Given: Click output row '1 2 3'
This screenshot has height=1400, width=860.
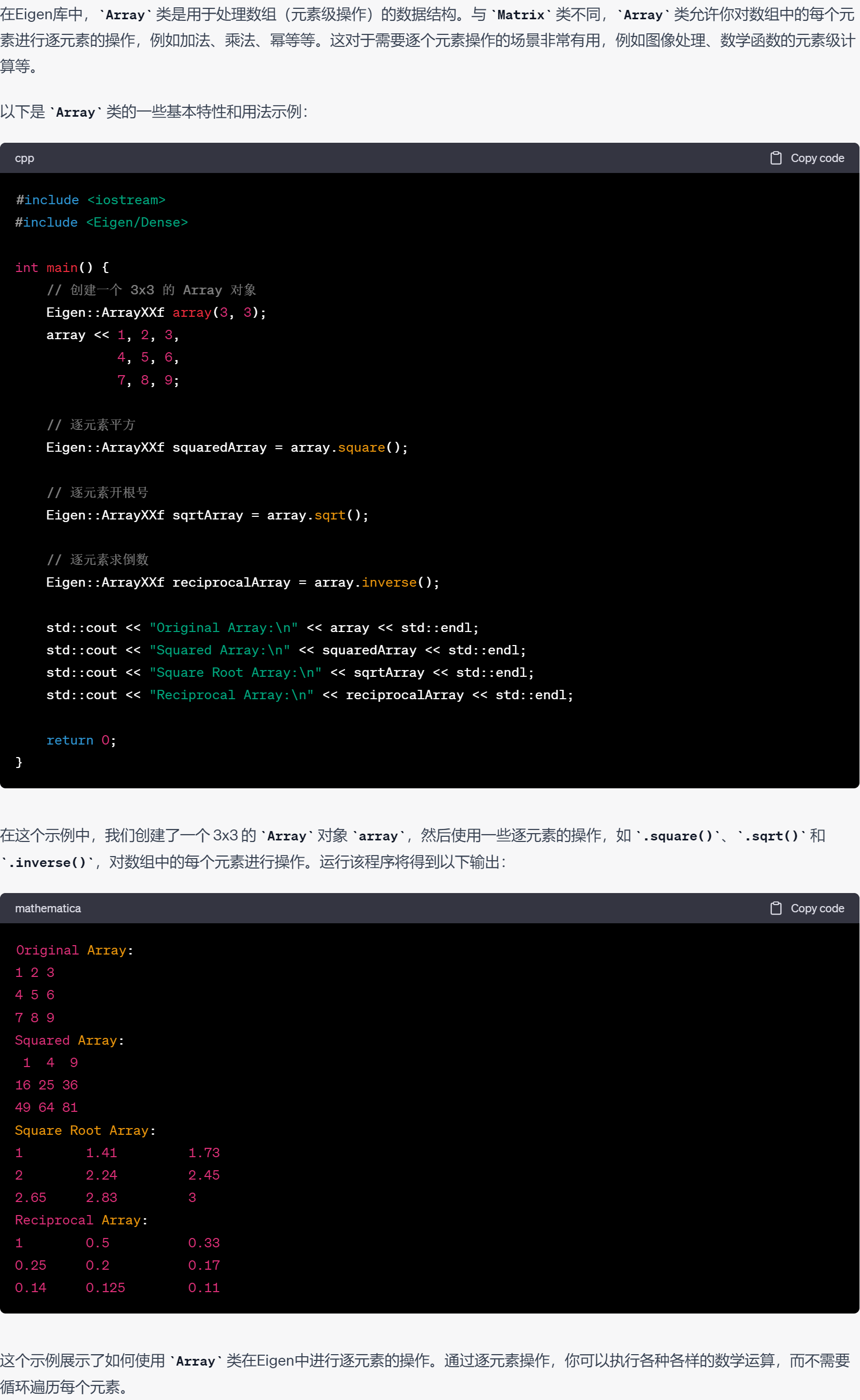Looking at the screenshot, I should click(35, 973).
